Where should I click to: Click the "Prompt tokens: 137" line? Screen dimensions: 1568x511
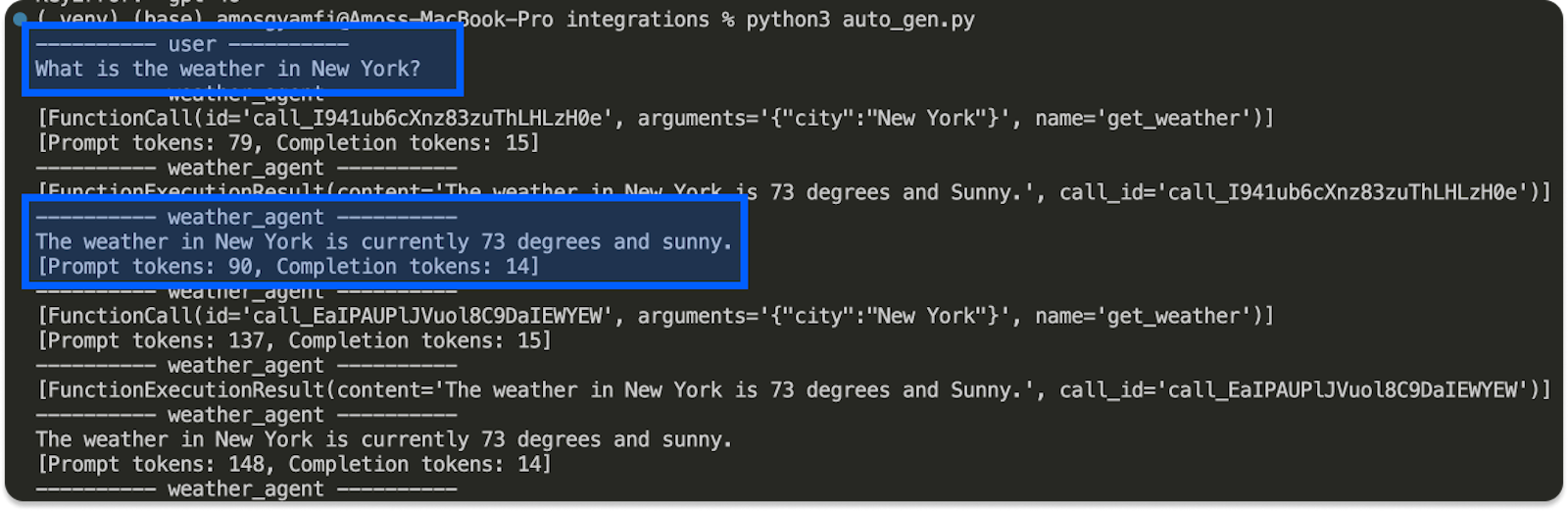coord(294,340)
